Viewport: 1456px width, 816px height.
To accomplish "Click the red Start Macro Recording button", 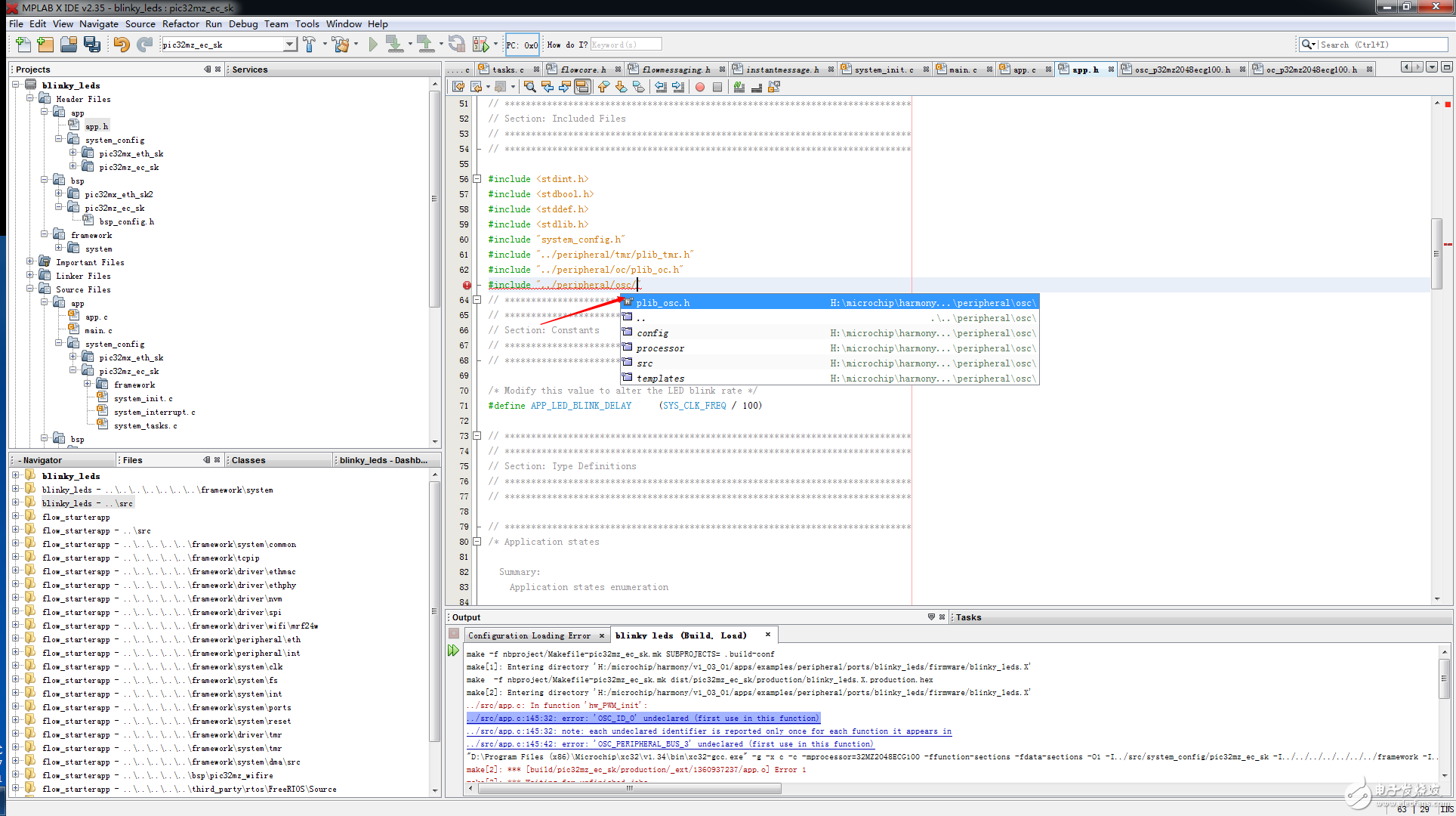I will (700, 87).
